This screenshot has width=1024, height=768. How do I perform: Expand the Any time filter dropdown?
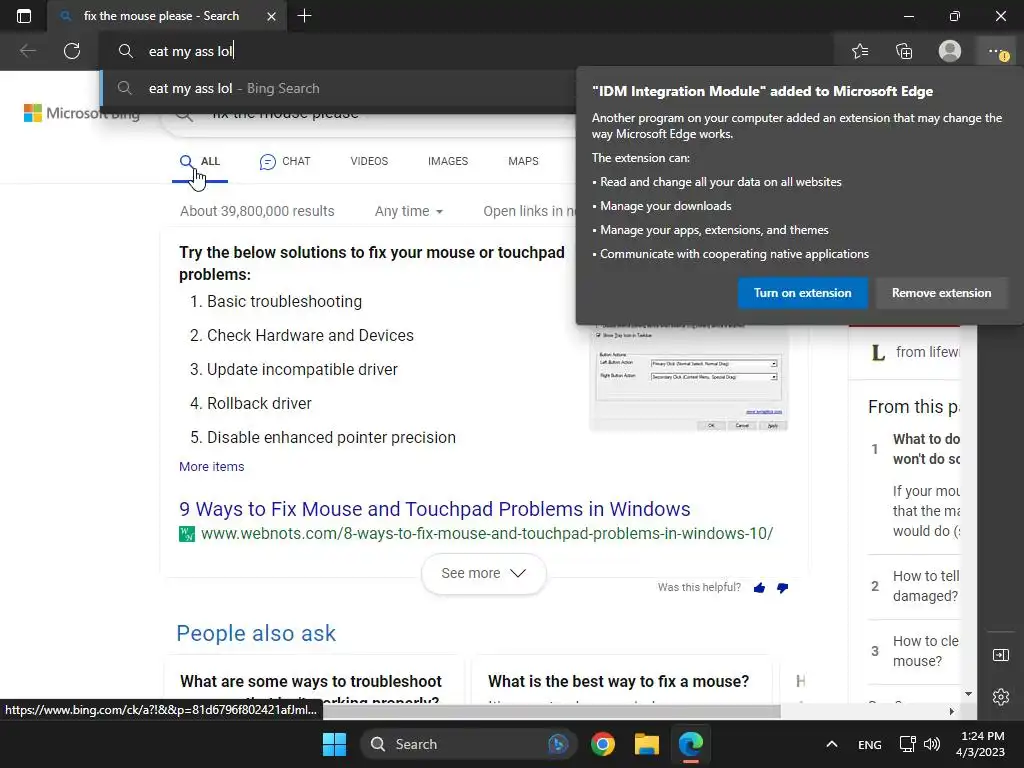pyautogui.click(x=409, y=211)
